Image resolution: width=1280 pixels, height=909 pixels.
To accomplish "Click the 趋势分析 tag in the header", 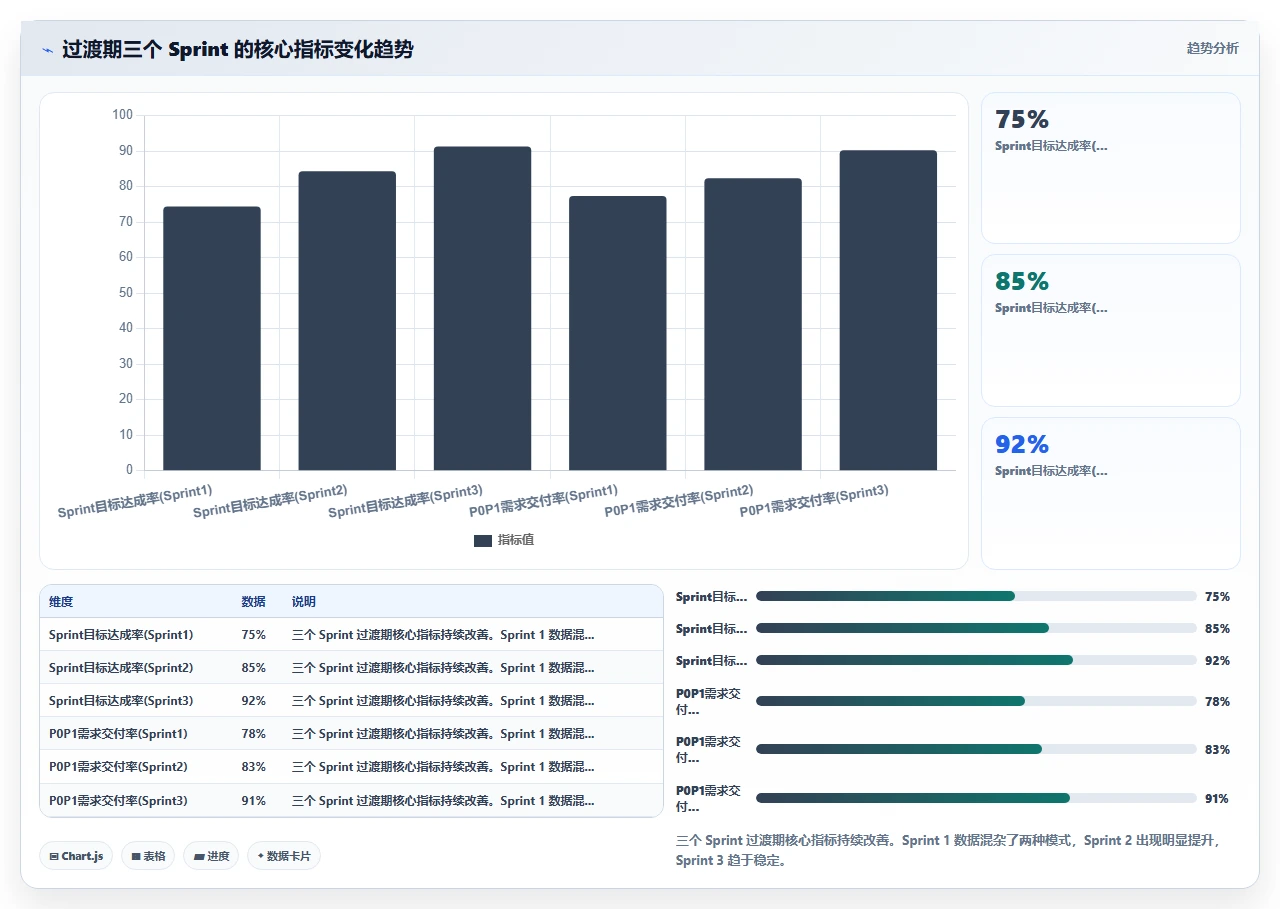I will pyautogui.click(x=1212, y=48).
